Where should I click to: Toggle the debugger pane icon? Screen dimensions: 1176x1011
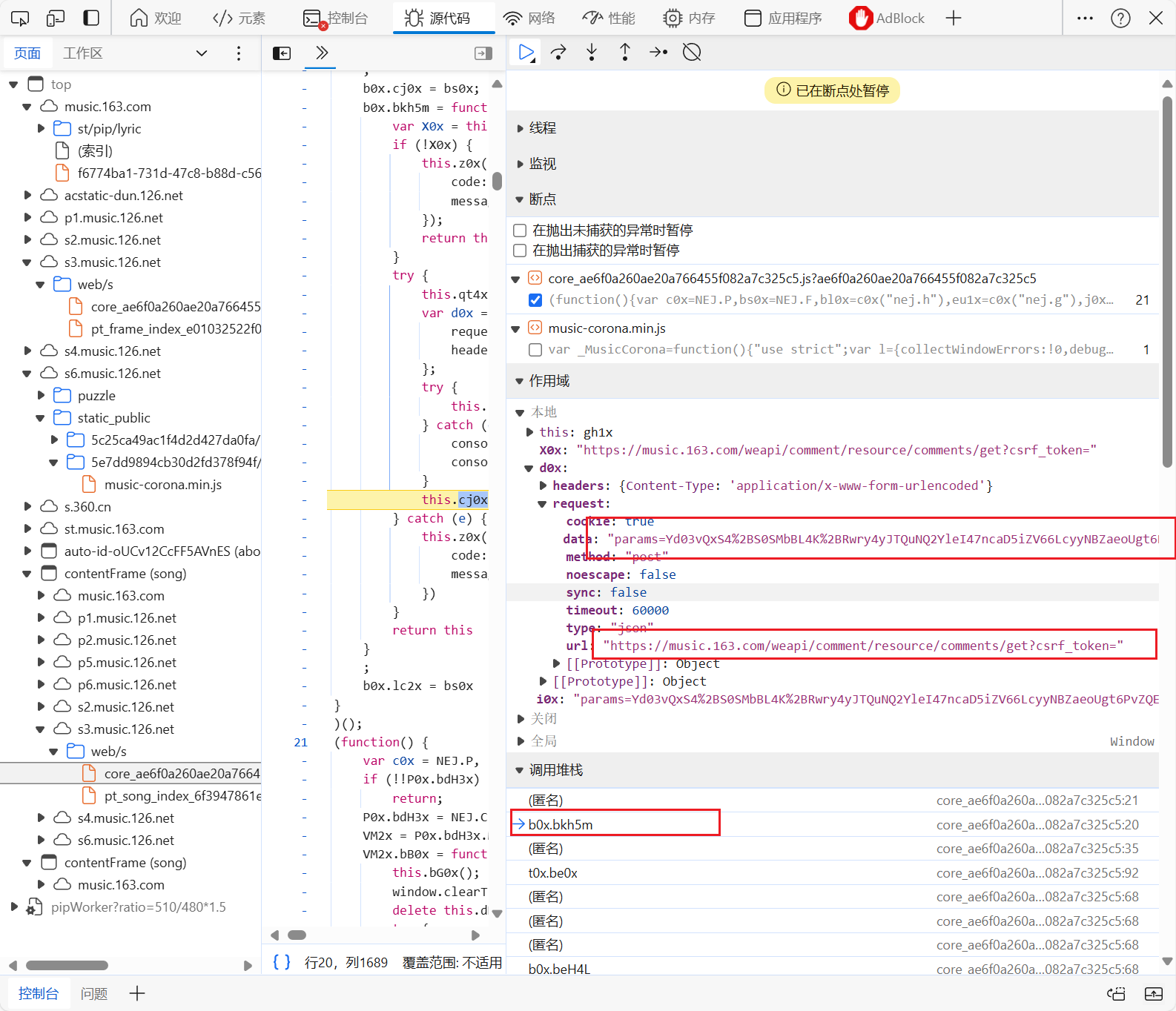(483, 53)
